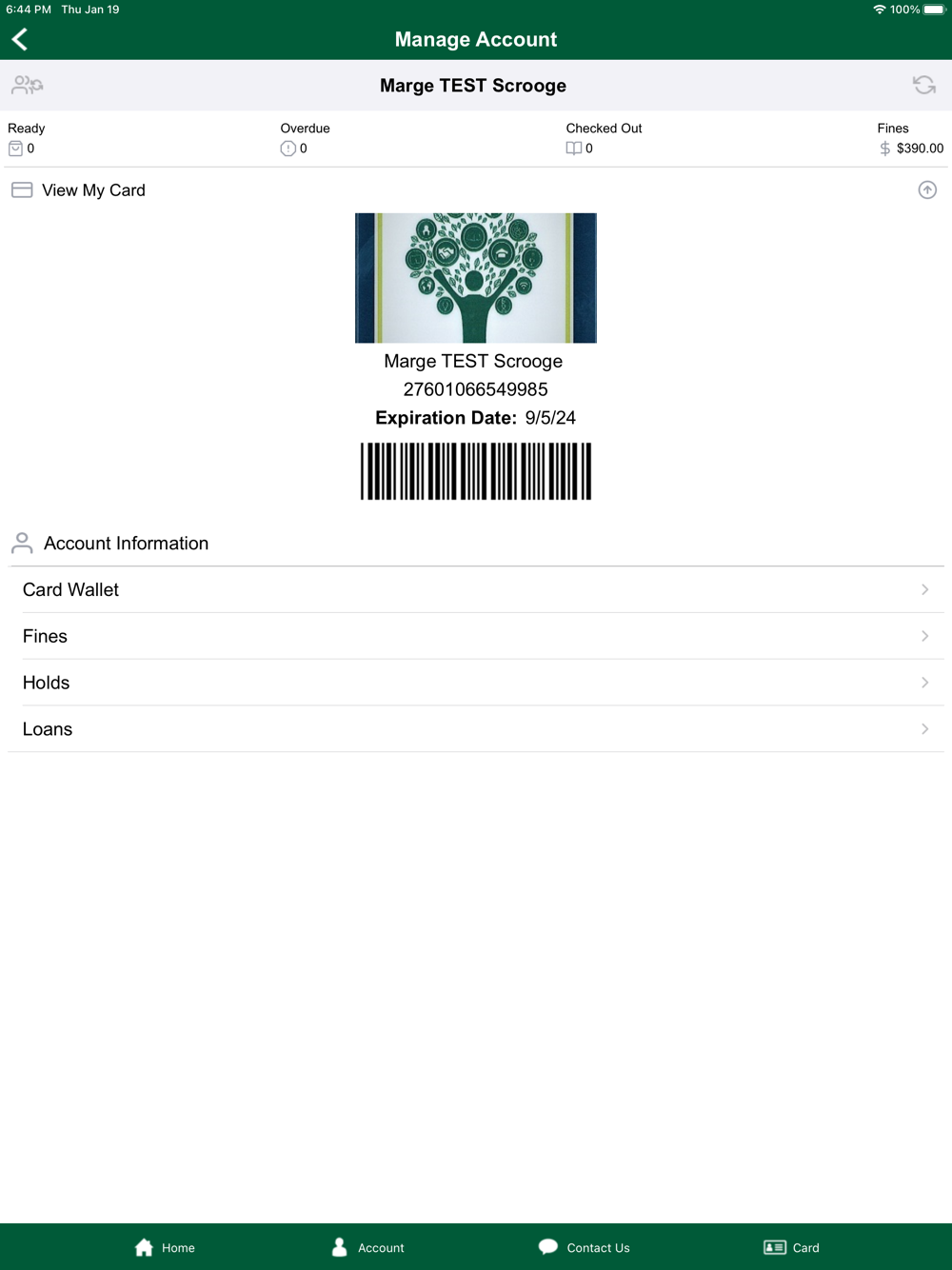Screen dimensions: 952x1270
Task: Select the card icon beside View My Card
Action: click(x=22, y=190)
